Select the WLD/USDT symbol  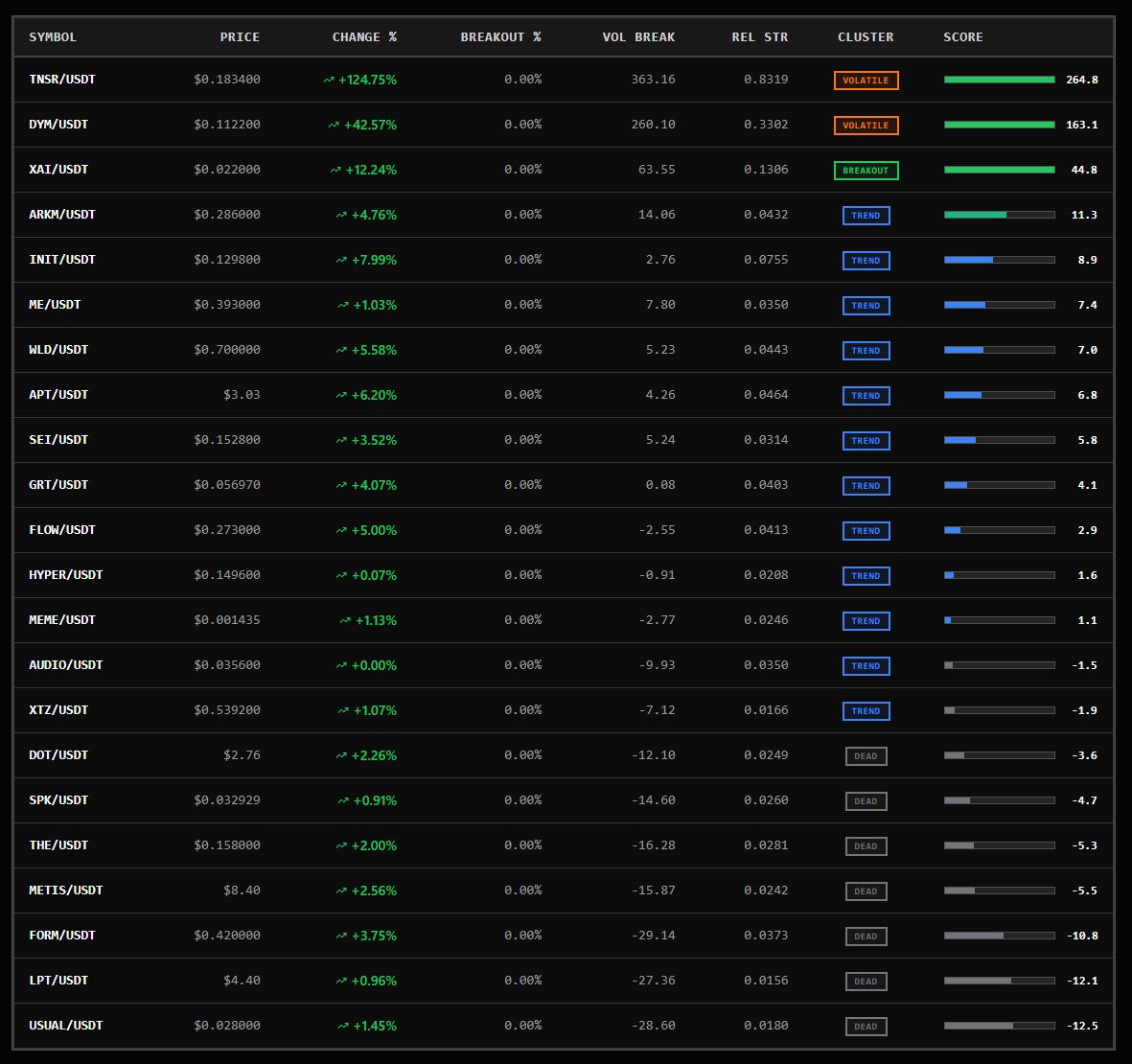(x=58, y=349)
